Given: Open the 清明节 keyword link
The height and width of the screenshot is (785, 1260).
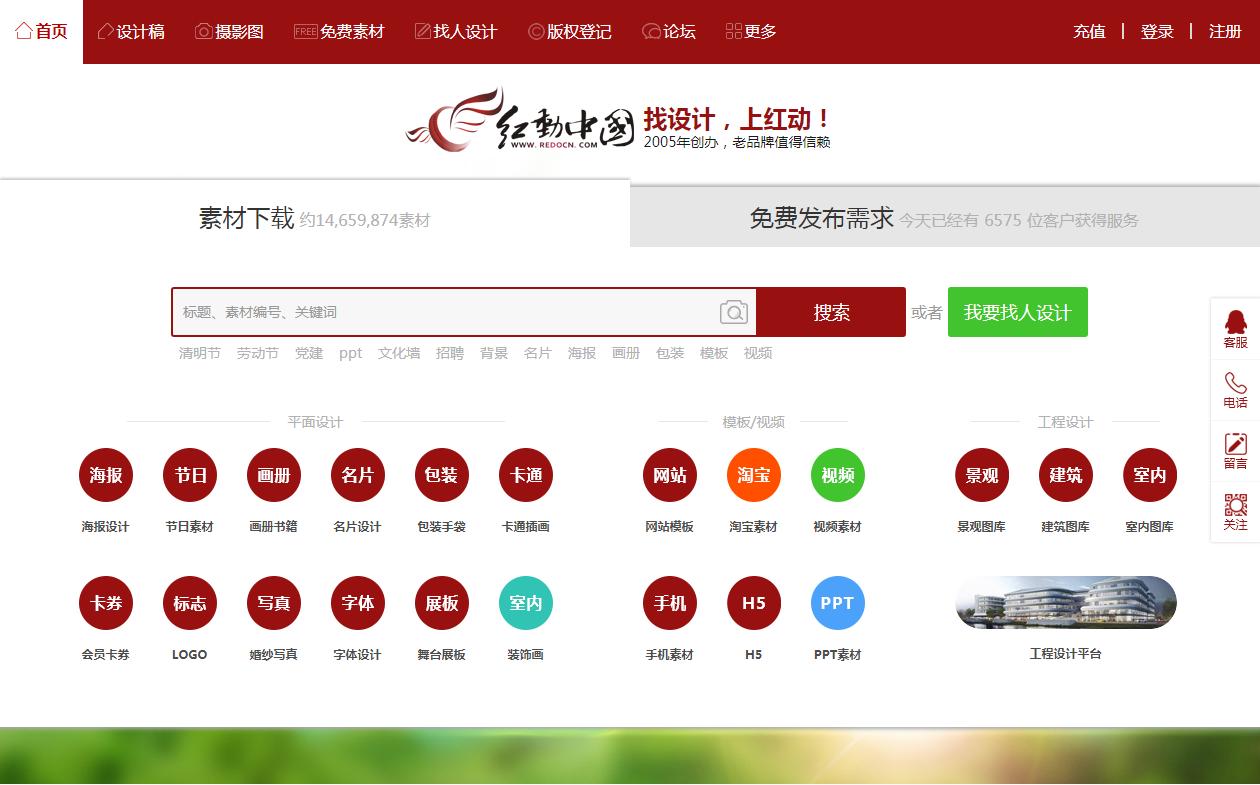Looking at the screenshot, I should tap(199, 353).
